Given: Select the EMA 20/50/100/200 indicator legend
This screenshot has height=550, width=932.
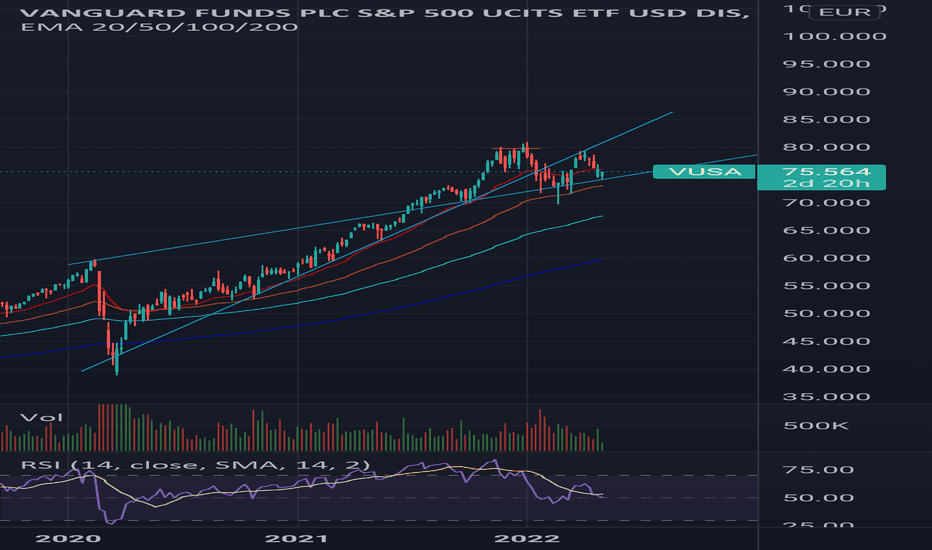Looking at the screenshot, I should 159,27.
